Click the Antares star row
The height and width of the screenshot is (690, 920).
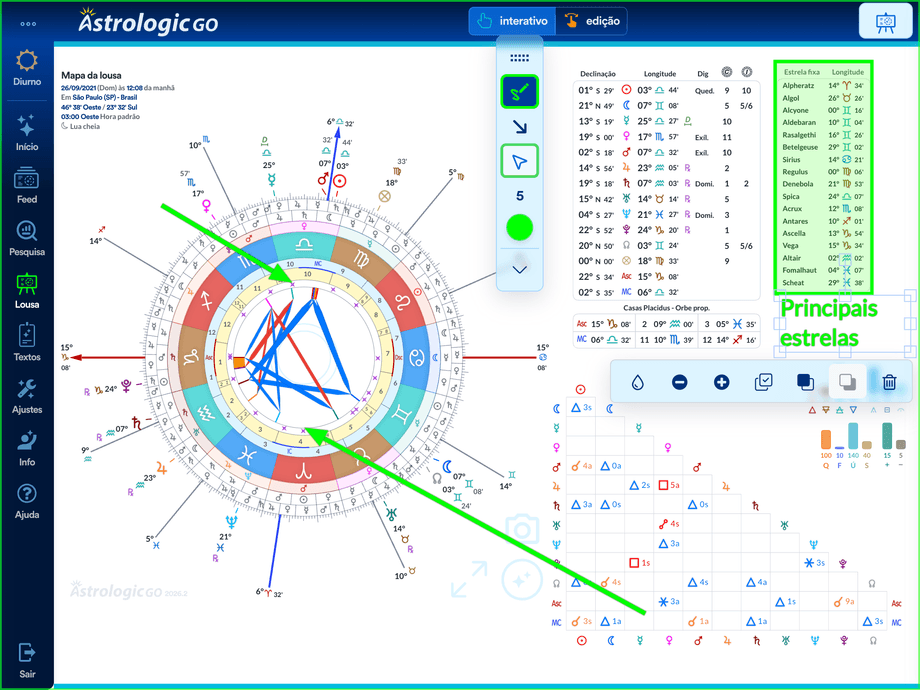coord(823,221)
